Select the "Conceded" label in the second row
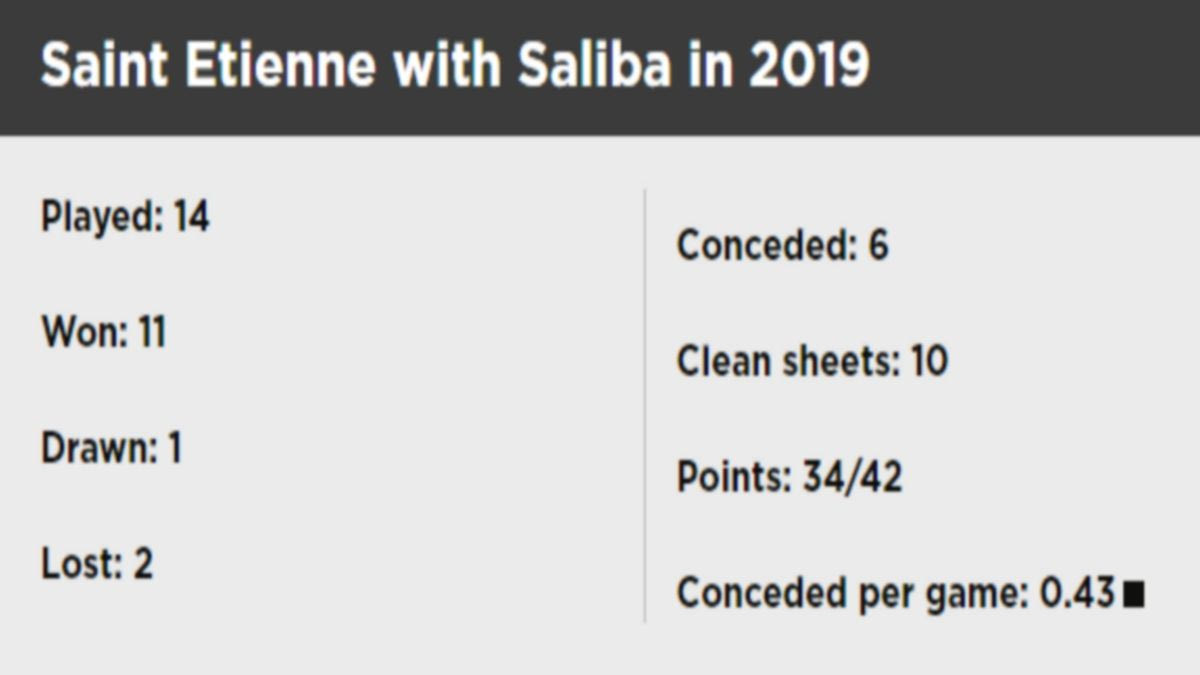 click(x=766, y=246)
